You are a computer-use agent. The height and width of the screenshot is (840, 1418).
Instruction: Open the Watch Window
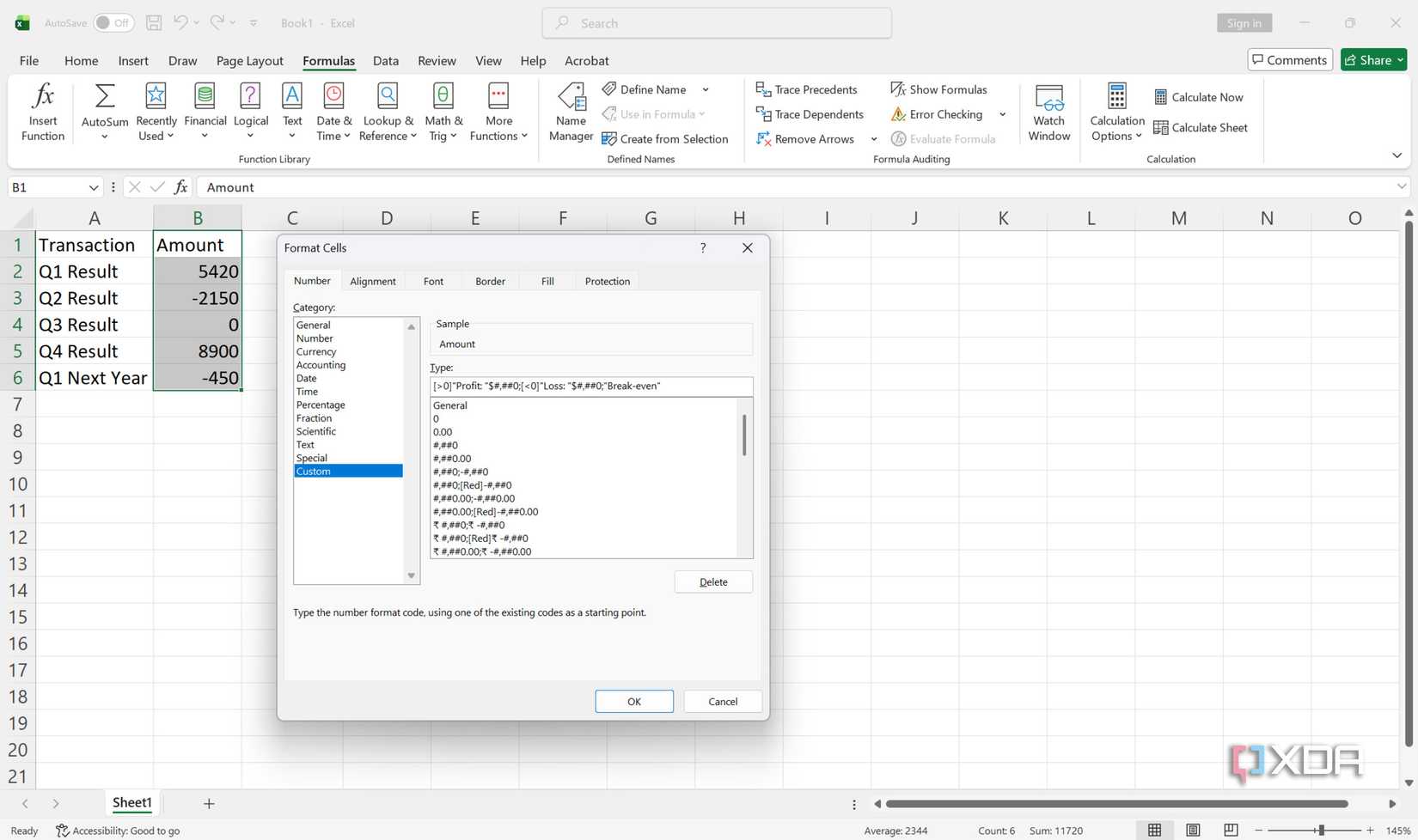coord(1048,110)
